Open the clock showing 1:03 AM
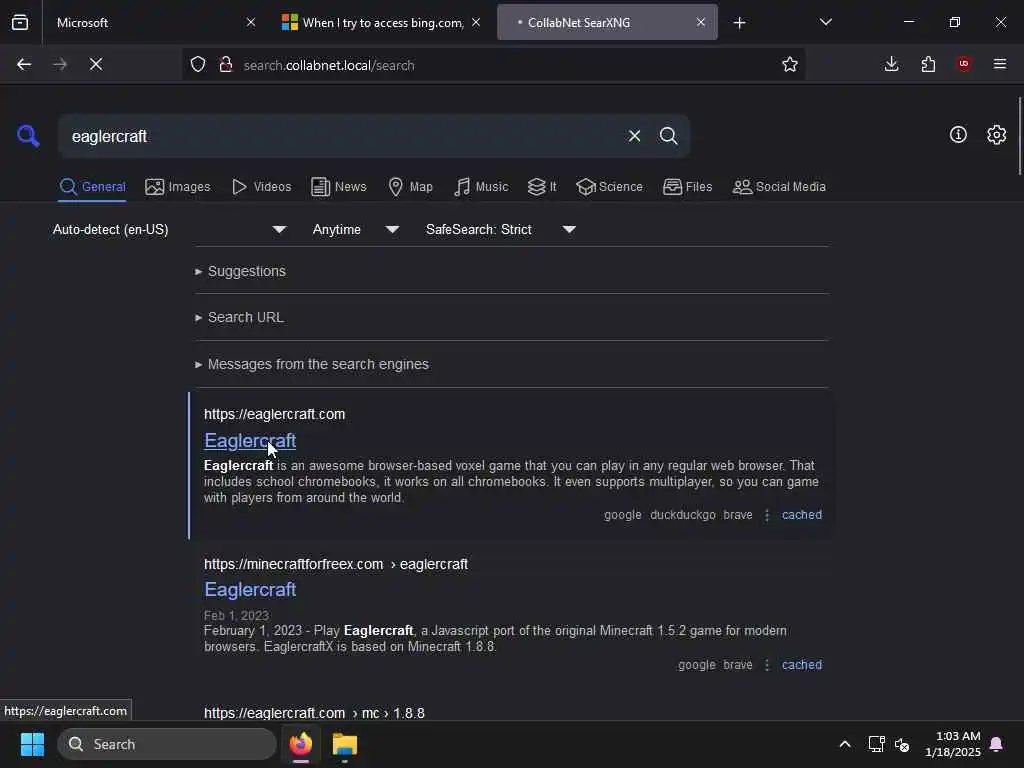1024x768 pixels. point(953,744)
